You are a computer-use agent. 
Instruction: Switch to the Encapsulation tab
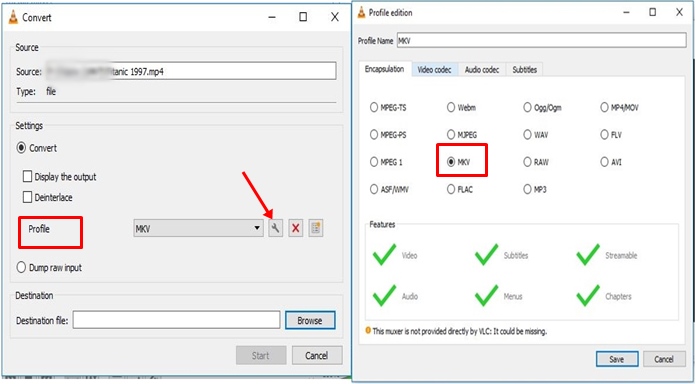coord(384,69)
